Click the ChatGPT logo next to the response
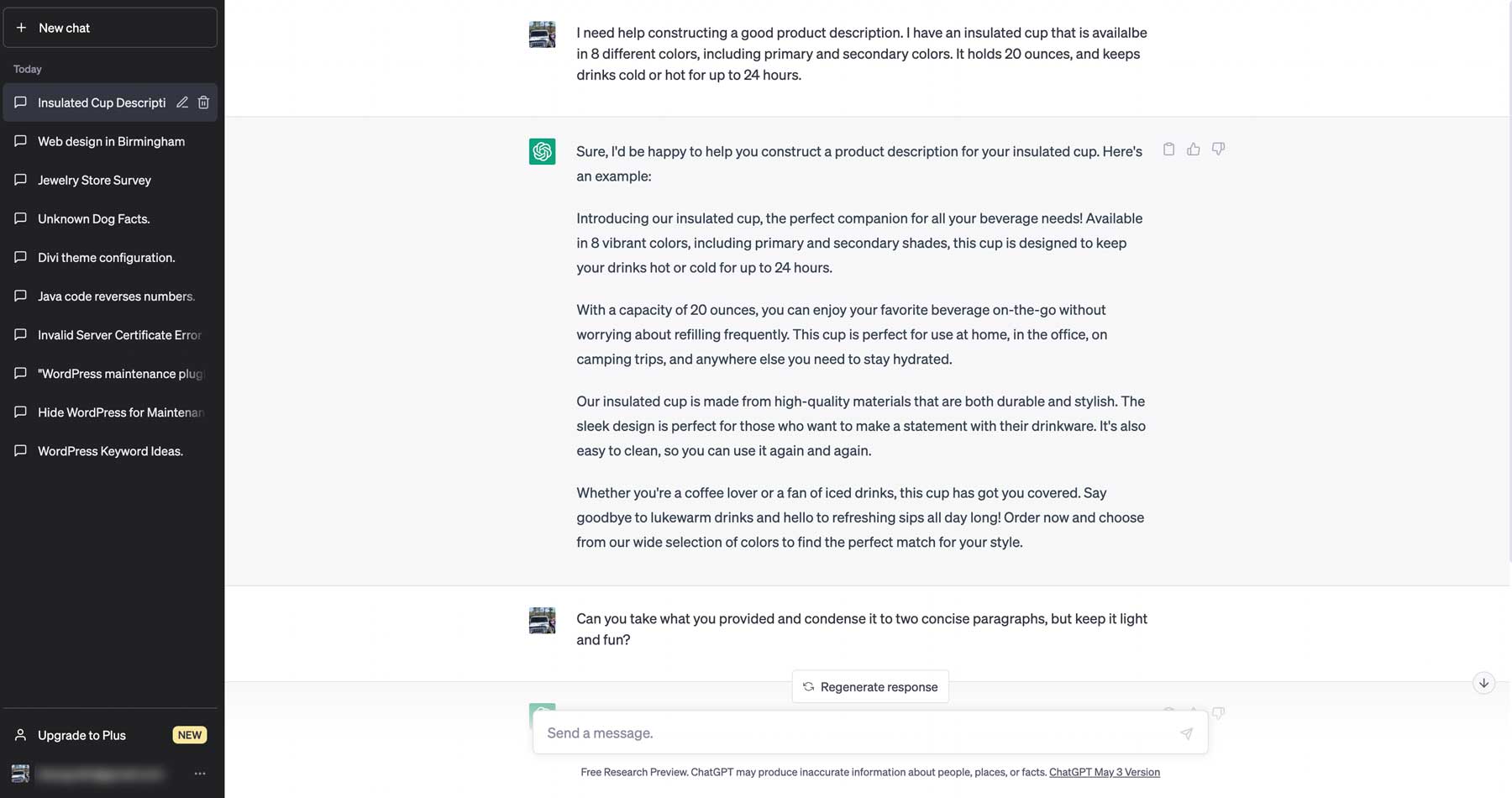Screen dimensions: 1512x798 (x=543, y=151)
